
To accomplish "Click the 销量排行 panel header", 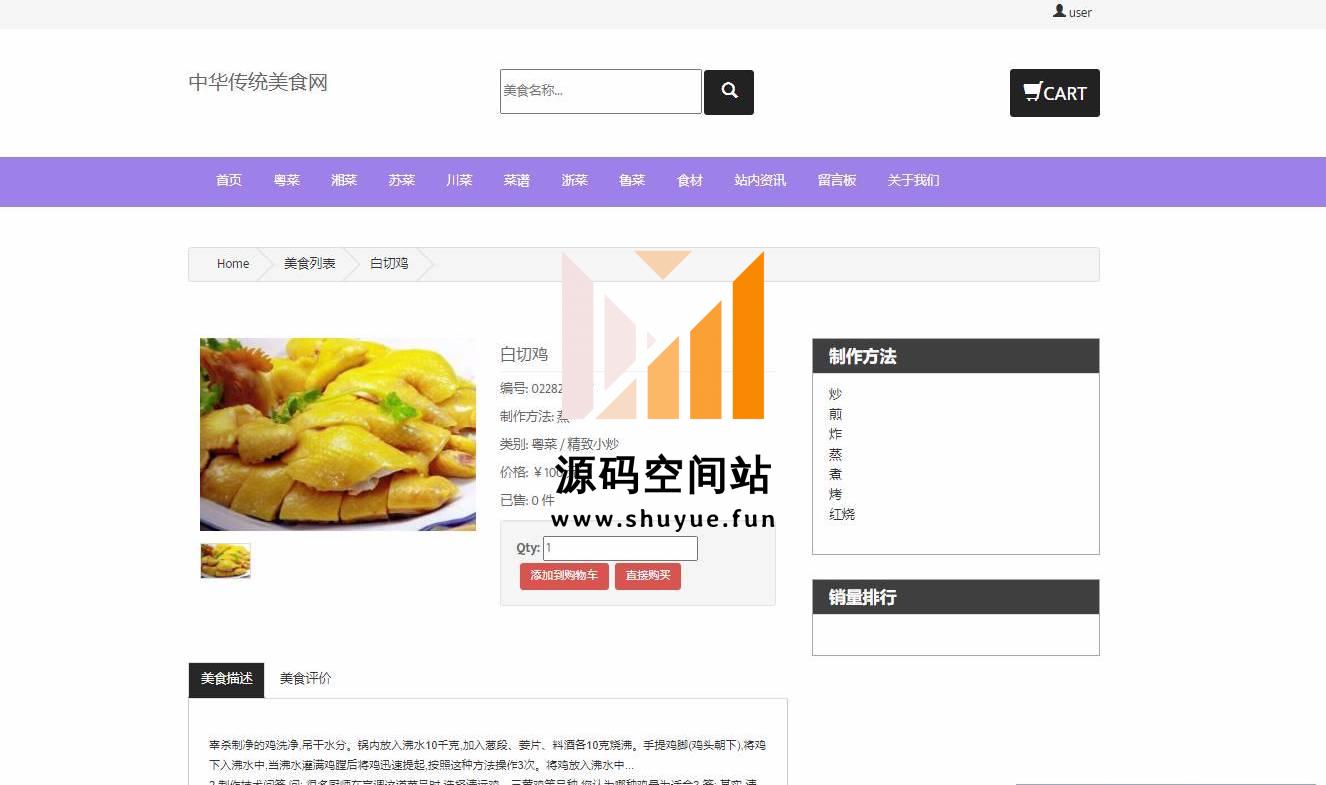I will [x=956, y=597].
